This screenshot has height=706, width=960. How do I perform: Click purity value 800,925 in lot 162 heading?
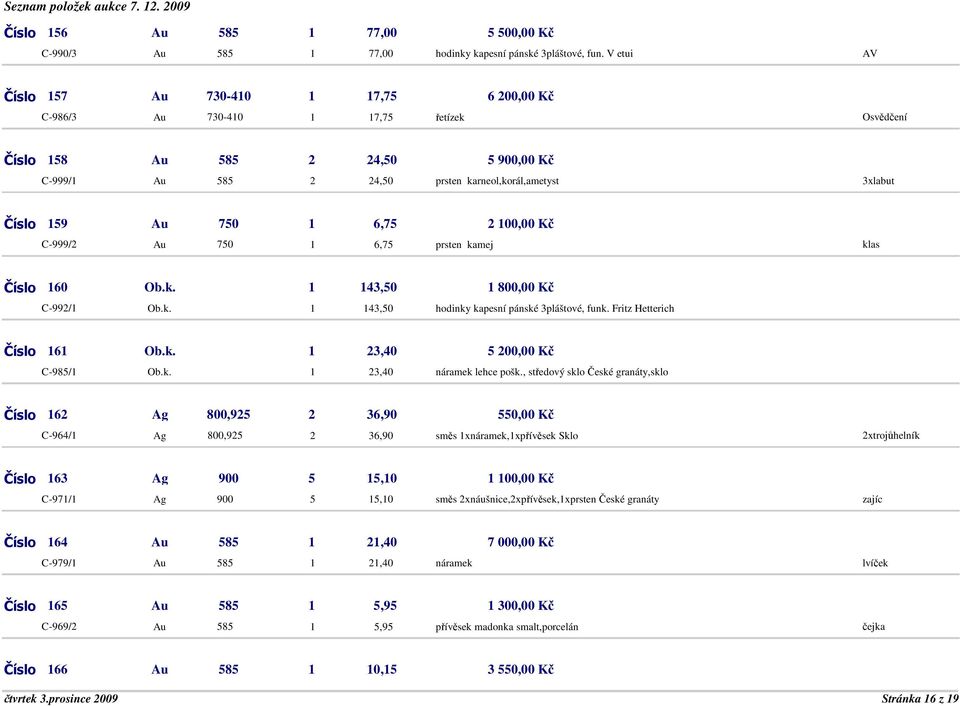coord(228,415)
